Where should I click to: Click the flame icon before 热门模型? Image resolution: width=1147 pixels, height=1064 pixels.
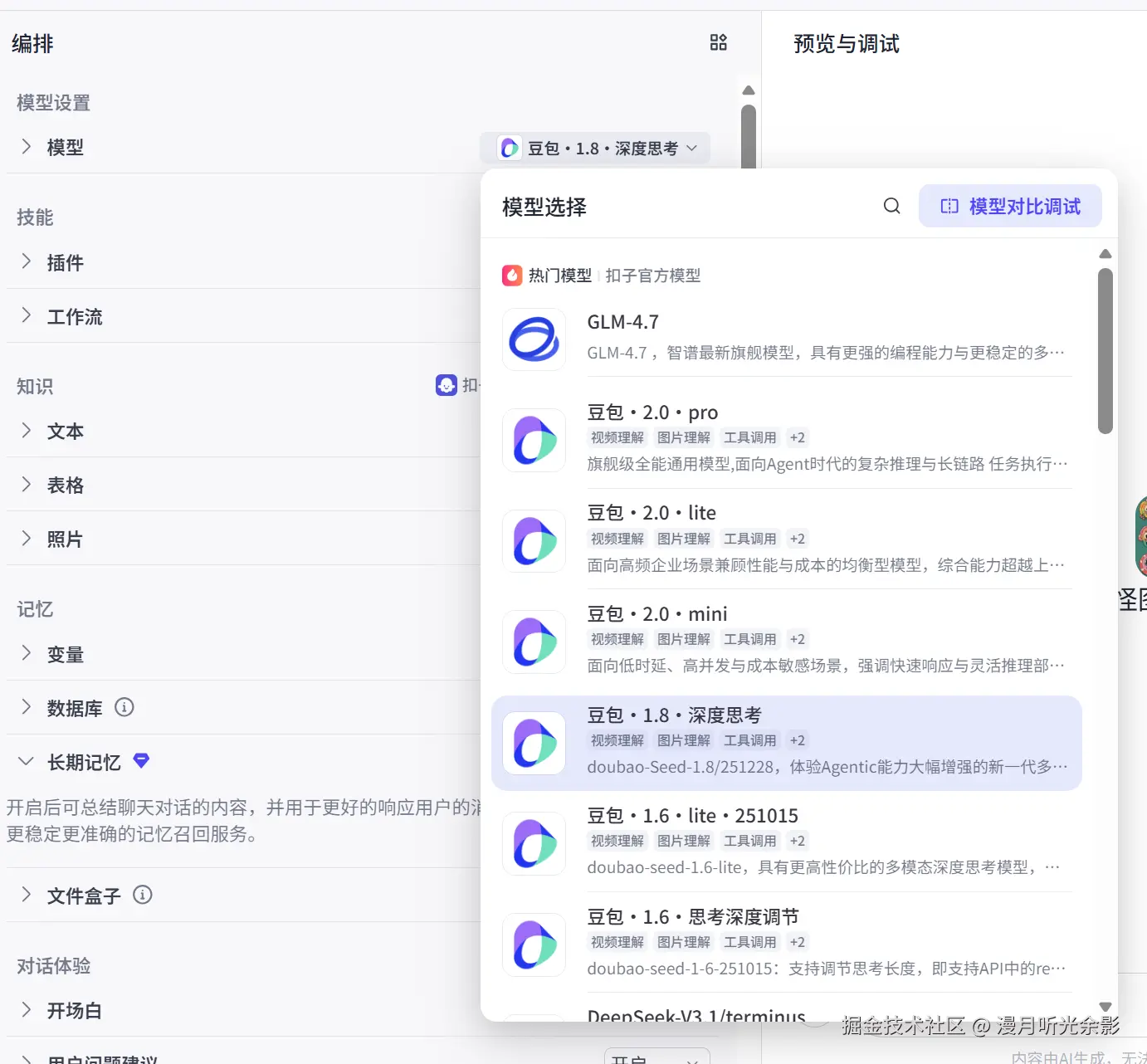[x=512, y=275]
